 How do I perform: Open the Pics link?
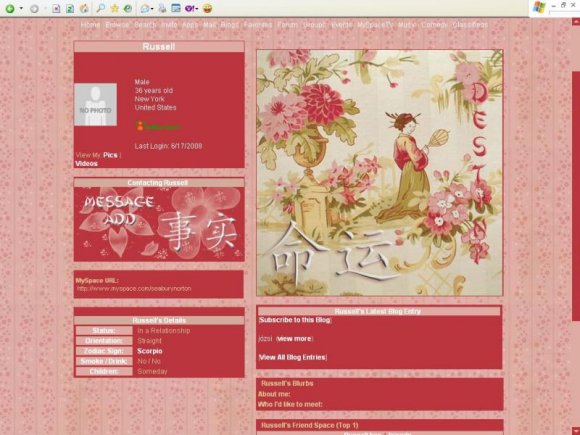tap(110, 155)
